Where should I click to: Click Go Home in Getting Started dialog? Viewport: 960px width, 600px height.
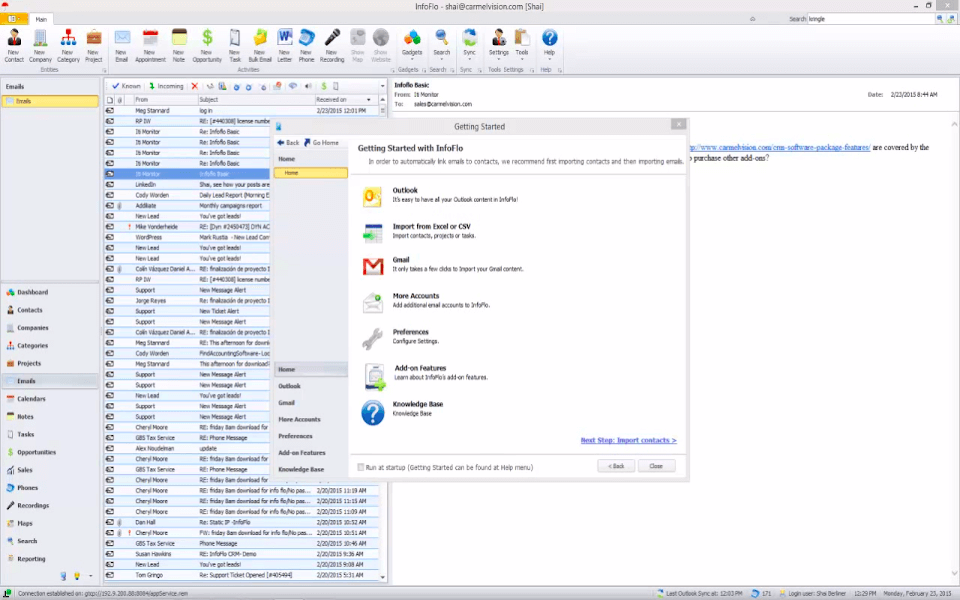[321, 143]
